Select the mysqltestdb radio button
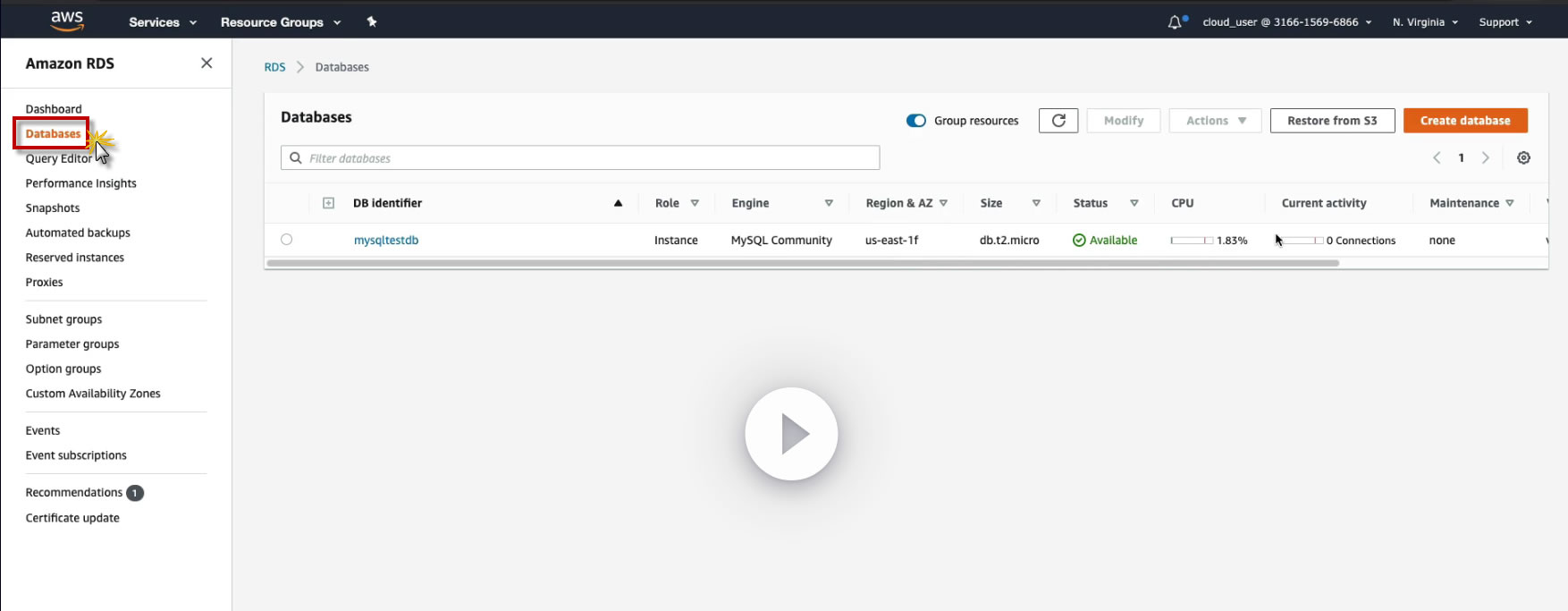The image size is (1568, 611). click(286, 239)
